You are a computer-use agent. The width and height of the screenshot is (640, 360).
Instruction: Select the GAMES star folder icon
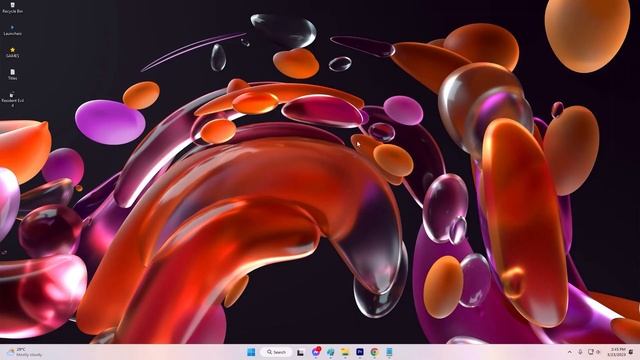coord(12,52)
